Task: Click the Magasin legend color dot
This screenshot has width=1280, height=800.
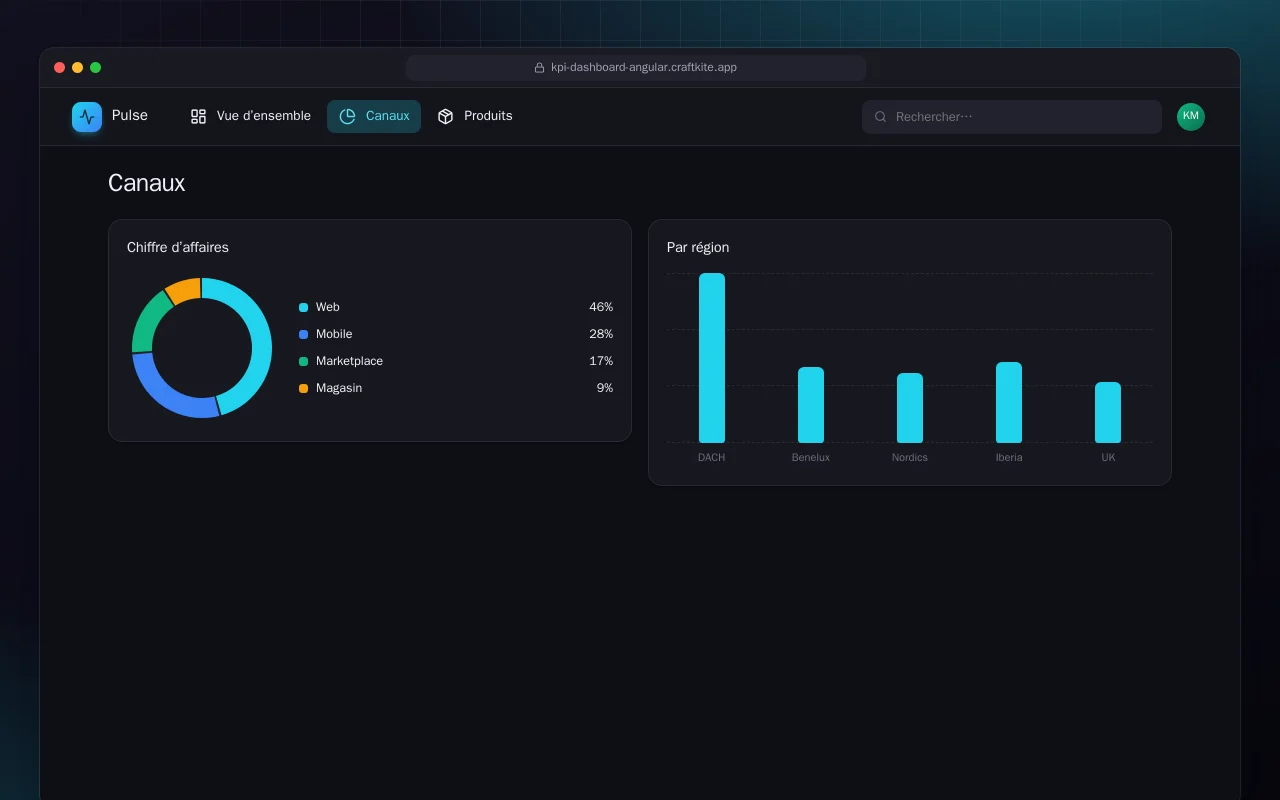Action: click(303, 388)
